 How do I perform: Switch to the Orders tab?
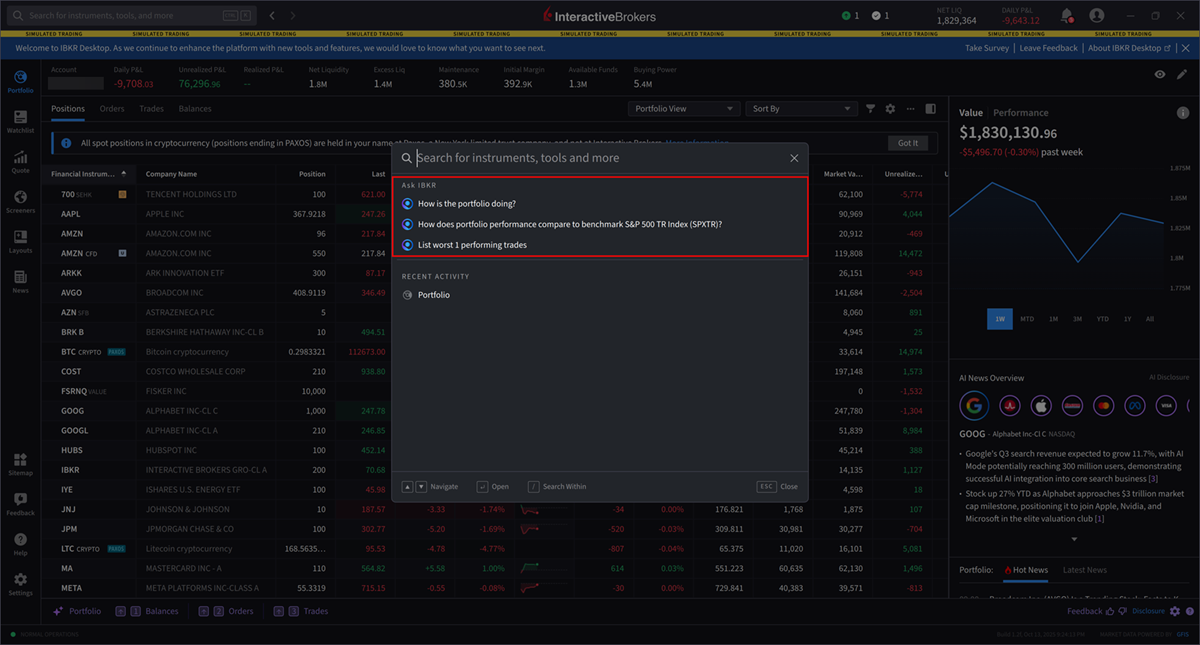coord(114,109)
